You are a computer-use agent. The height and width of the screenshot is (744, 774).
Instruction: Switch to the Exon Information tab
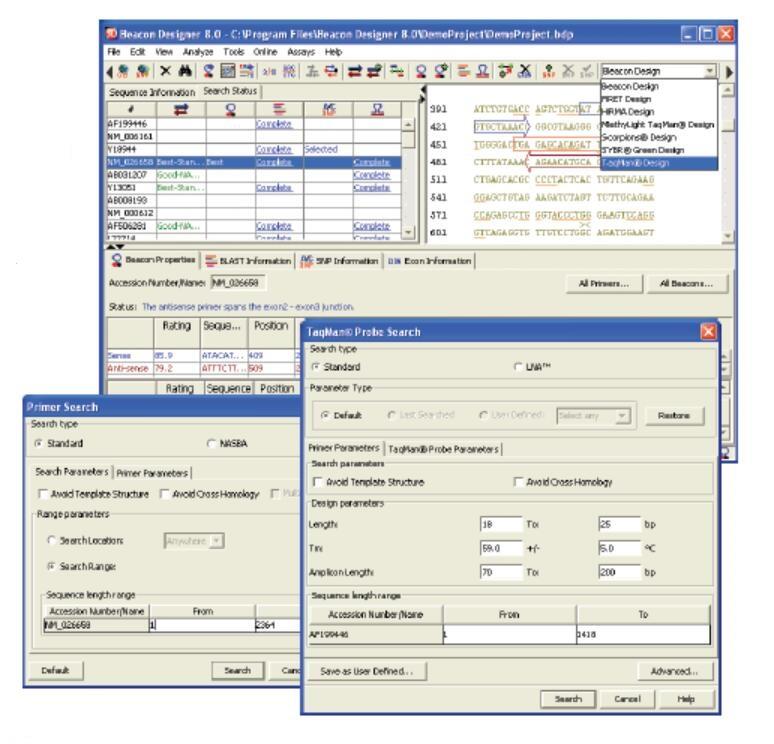pyautogui.click(x=429, y=261)
